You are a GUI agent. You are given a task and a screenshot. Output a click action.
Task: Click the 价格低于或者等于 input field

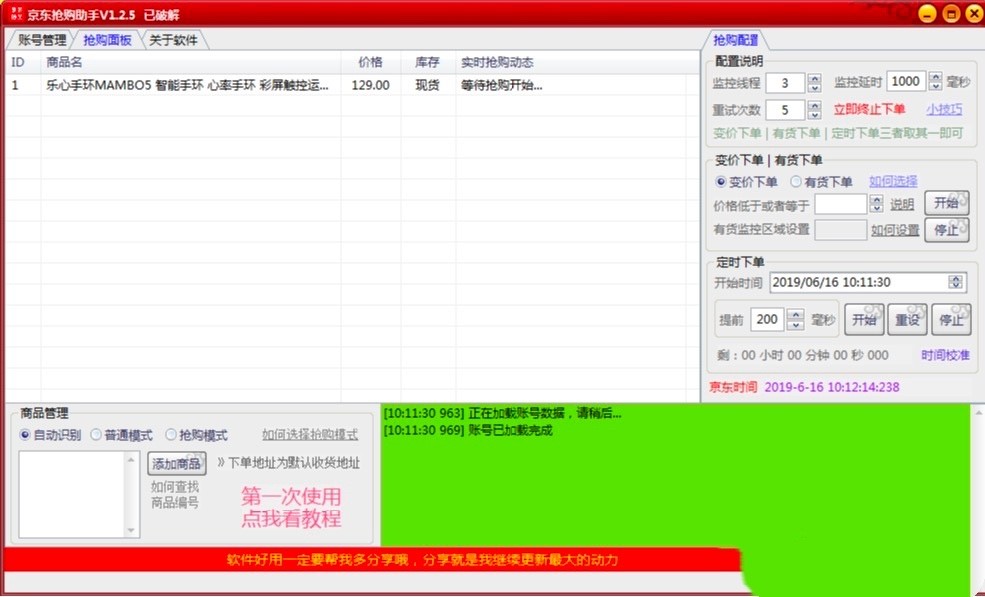pos(841,204)
